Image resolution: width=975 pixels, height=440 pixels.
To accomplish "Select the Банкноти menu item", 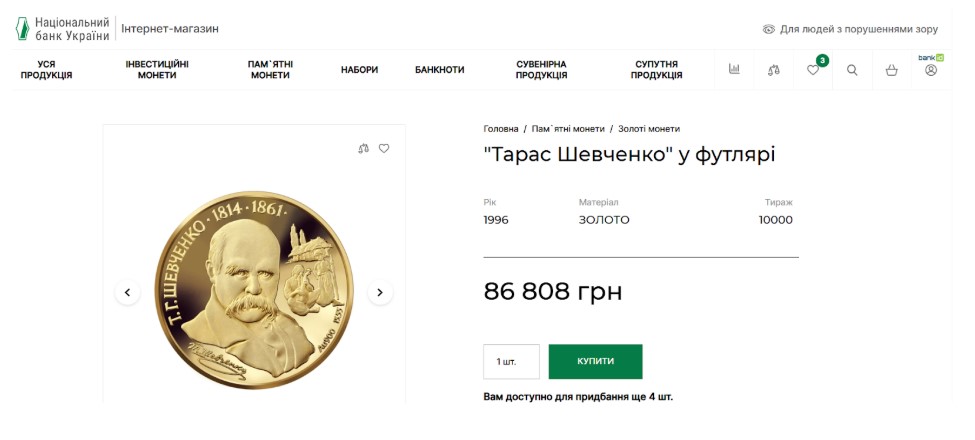I will [440, 70].
